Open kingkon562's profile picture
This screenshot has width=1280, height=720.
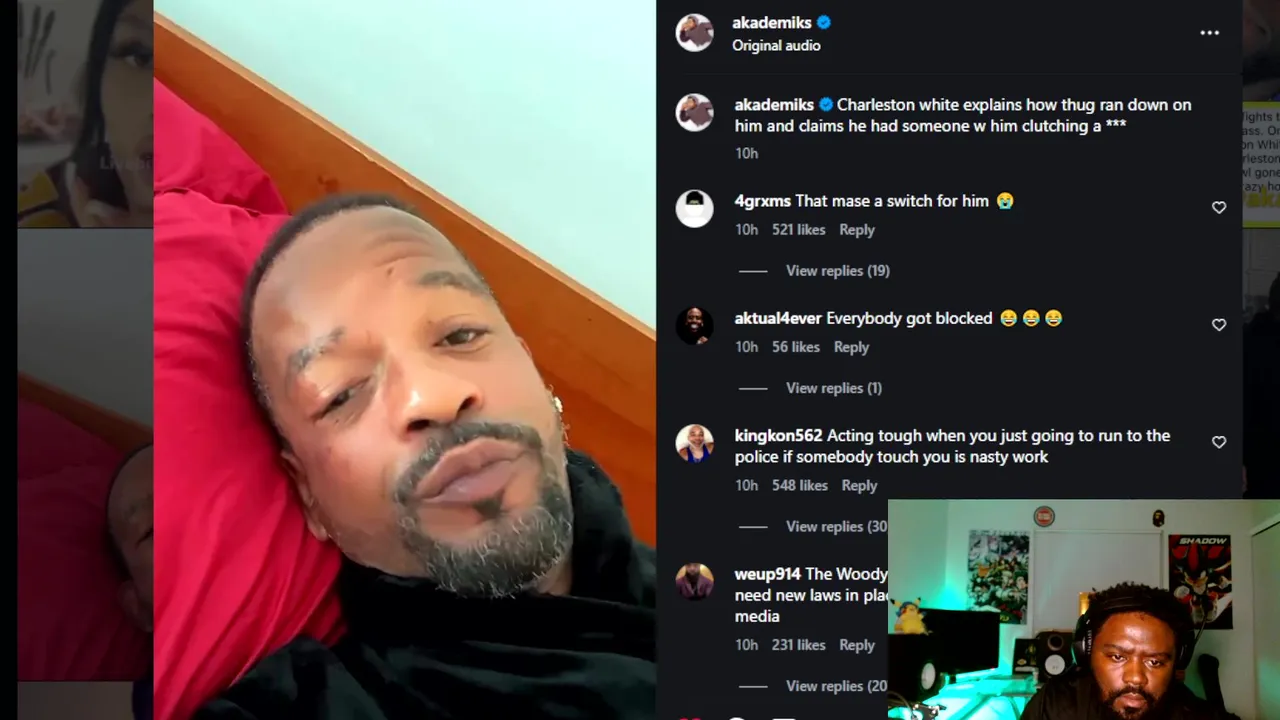tap(694, 443)
